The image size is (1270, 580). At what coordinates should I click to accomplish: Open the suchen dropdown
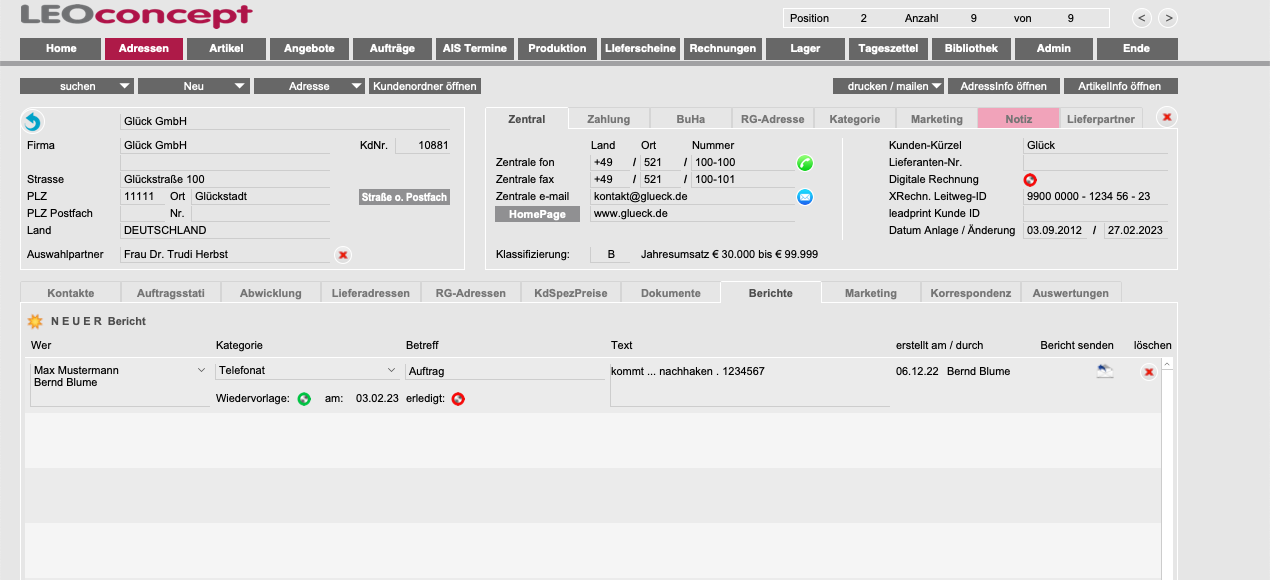(77, 86)
